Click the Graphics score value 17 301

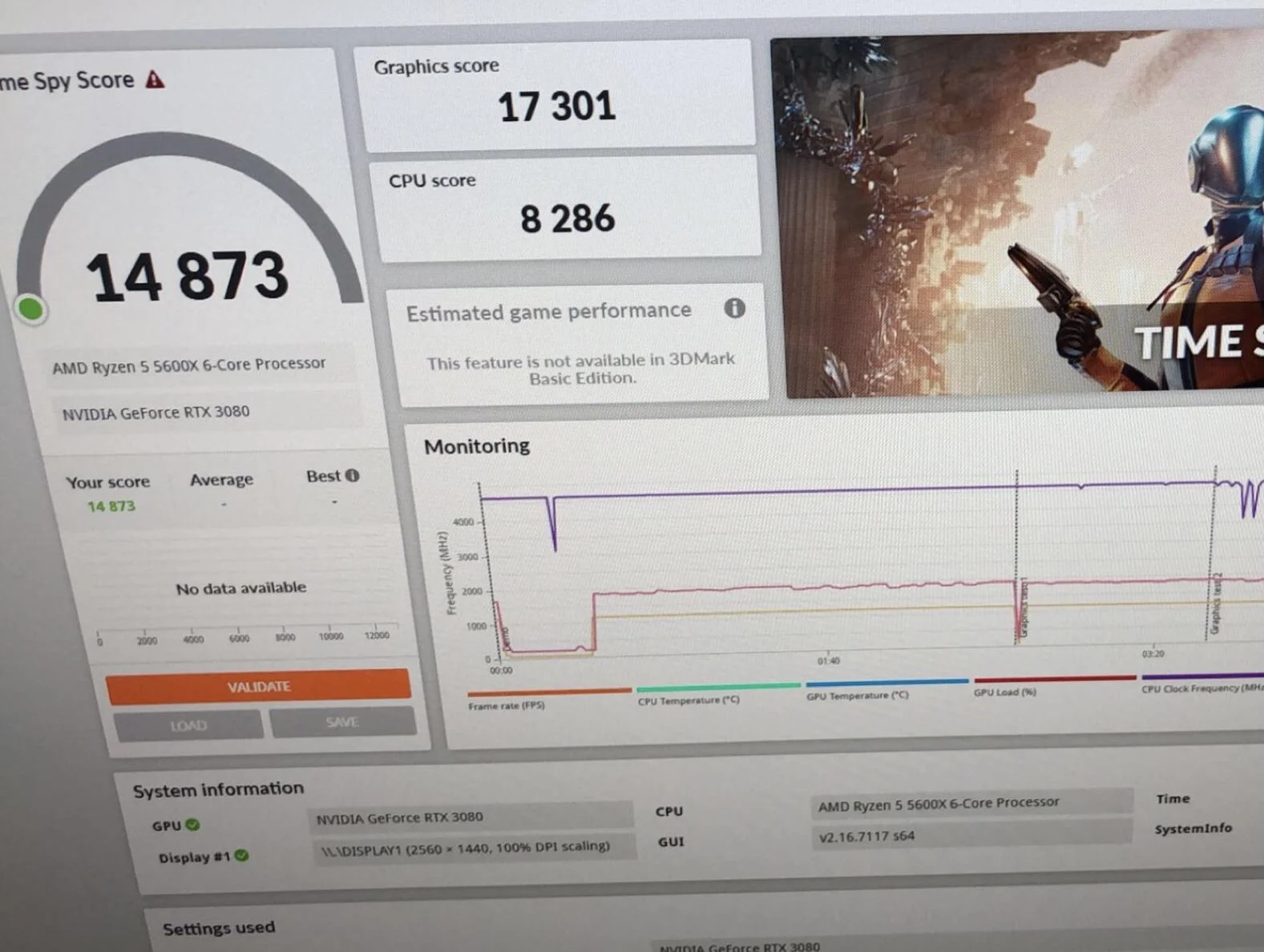click(x=557, y=107)
